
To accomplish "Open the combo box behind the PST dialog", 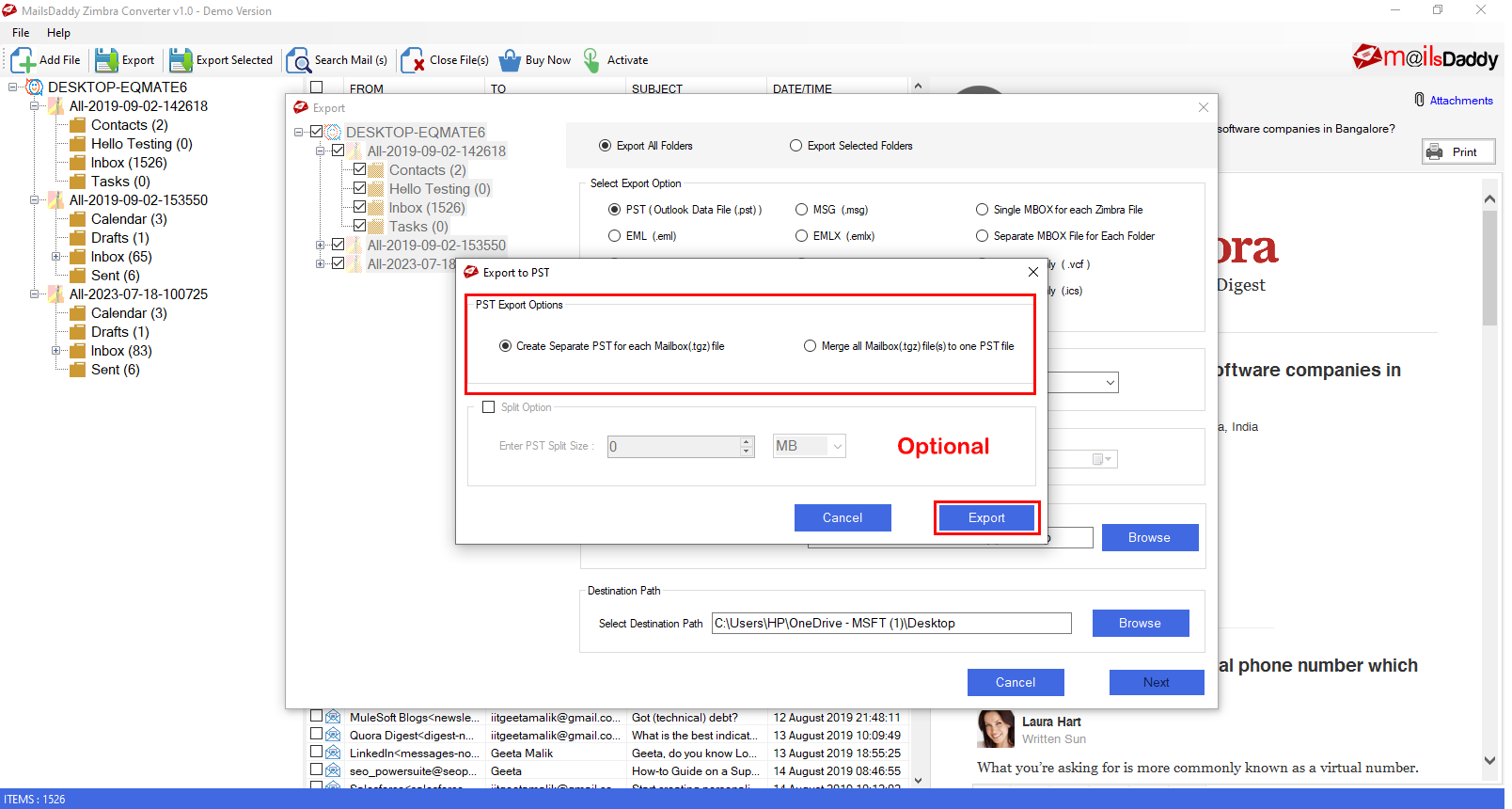I will 1110,383.
